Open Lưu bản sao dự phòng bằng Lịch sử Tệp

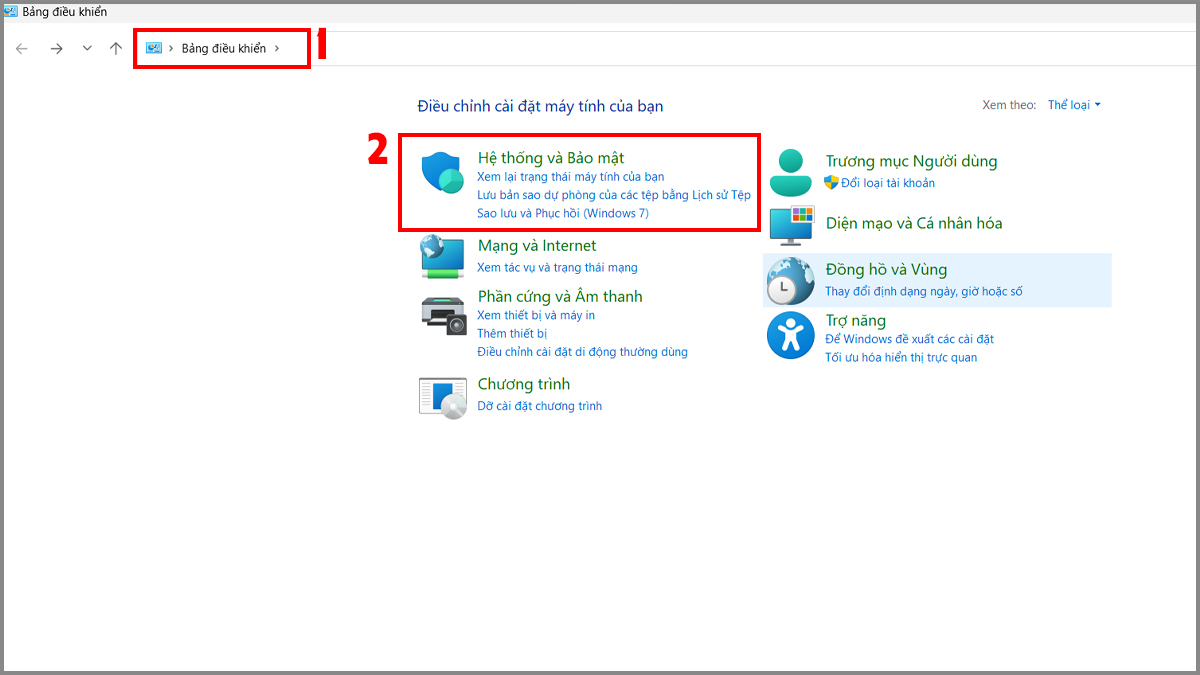coord(614,195)
